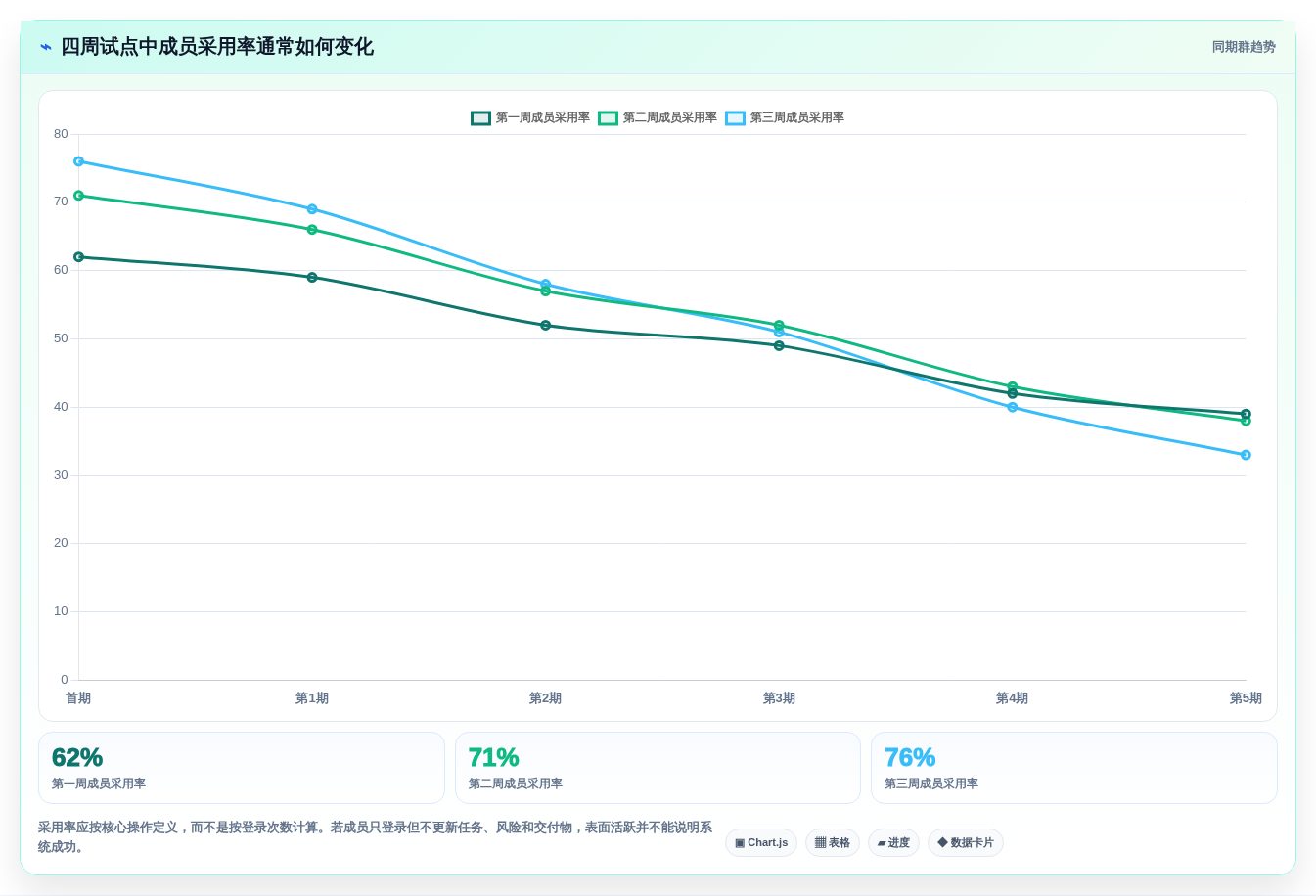Select the 76% 第三周成员采用率 stat card
The image size is (1316, 896).
click(1074, 768)
